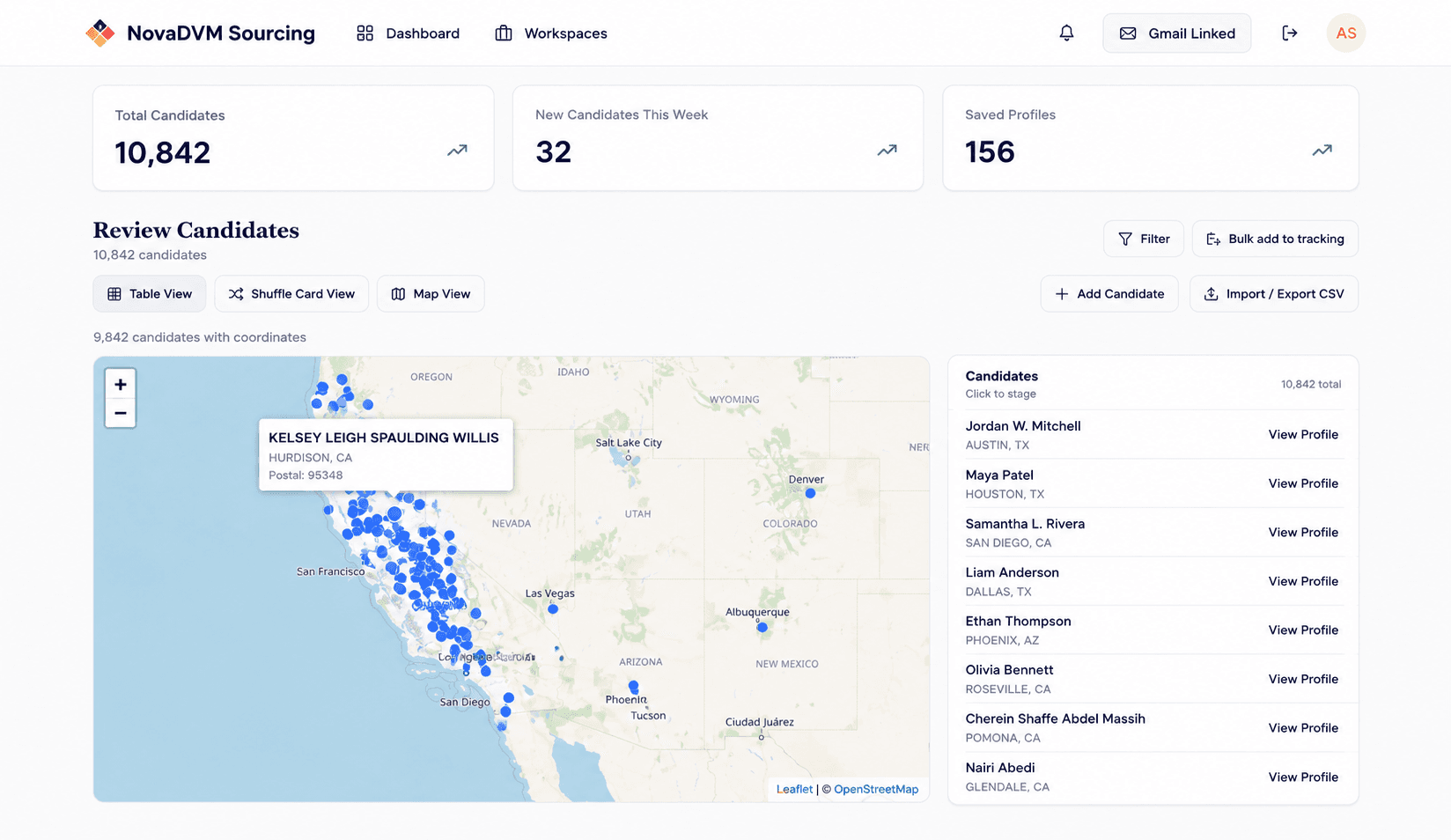Add a new candidate

pos(1109,294)
